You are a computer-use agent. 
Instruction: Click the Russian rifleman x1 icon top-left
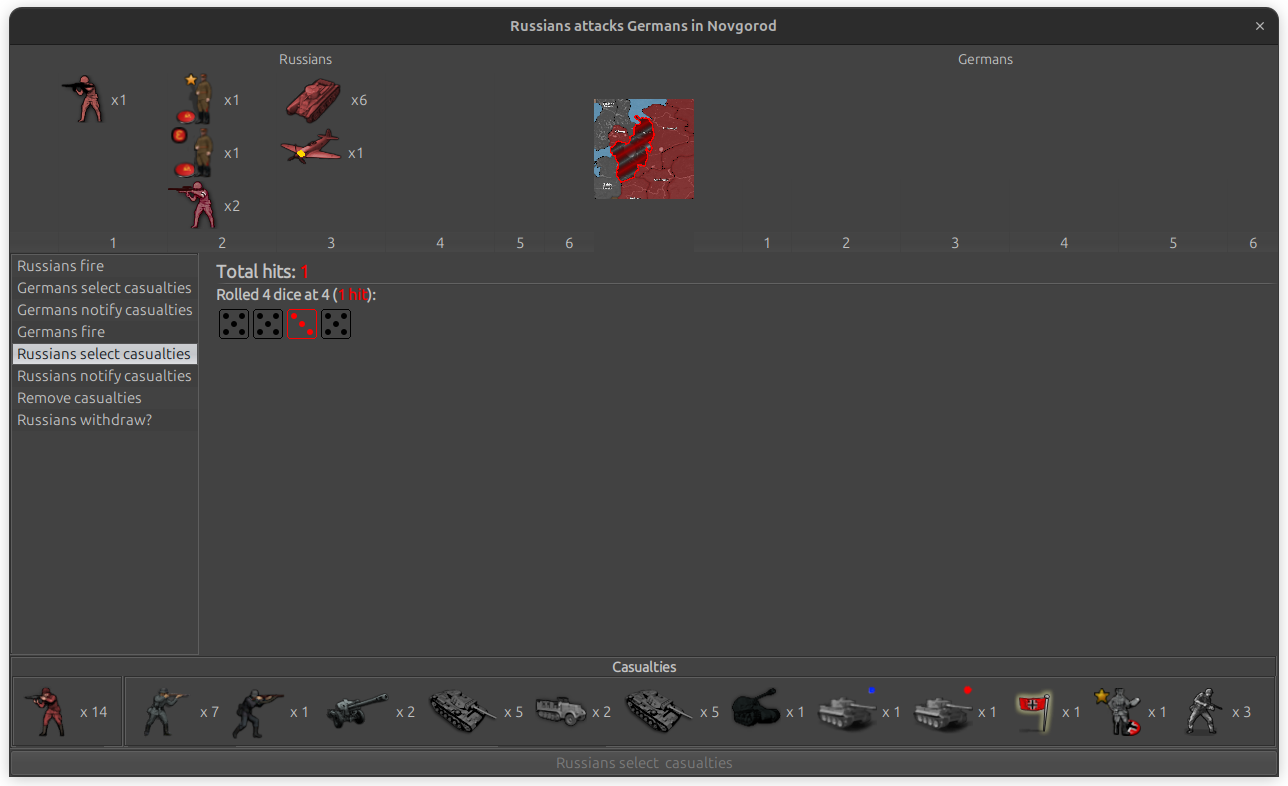88,99
